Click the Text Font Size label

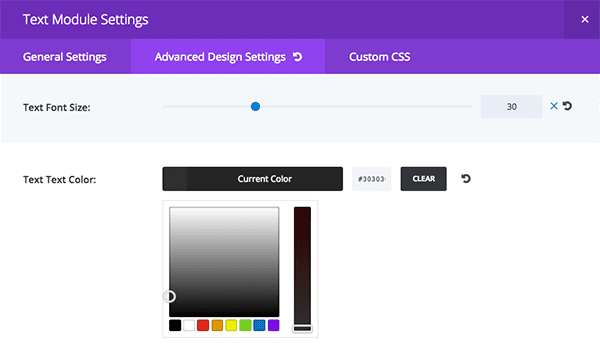click(x=57, y=108)
